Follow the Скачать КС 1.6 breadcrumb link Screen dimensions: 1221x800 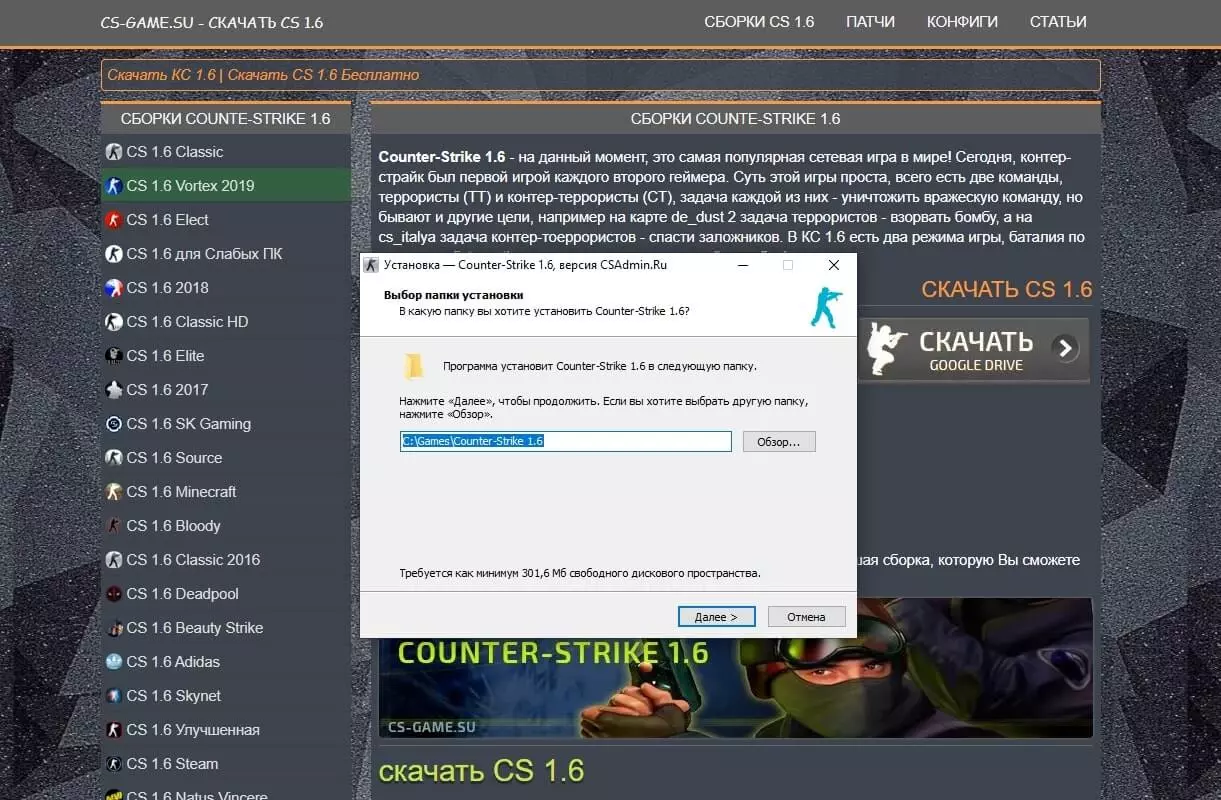pos(162,75)
